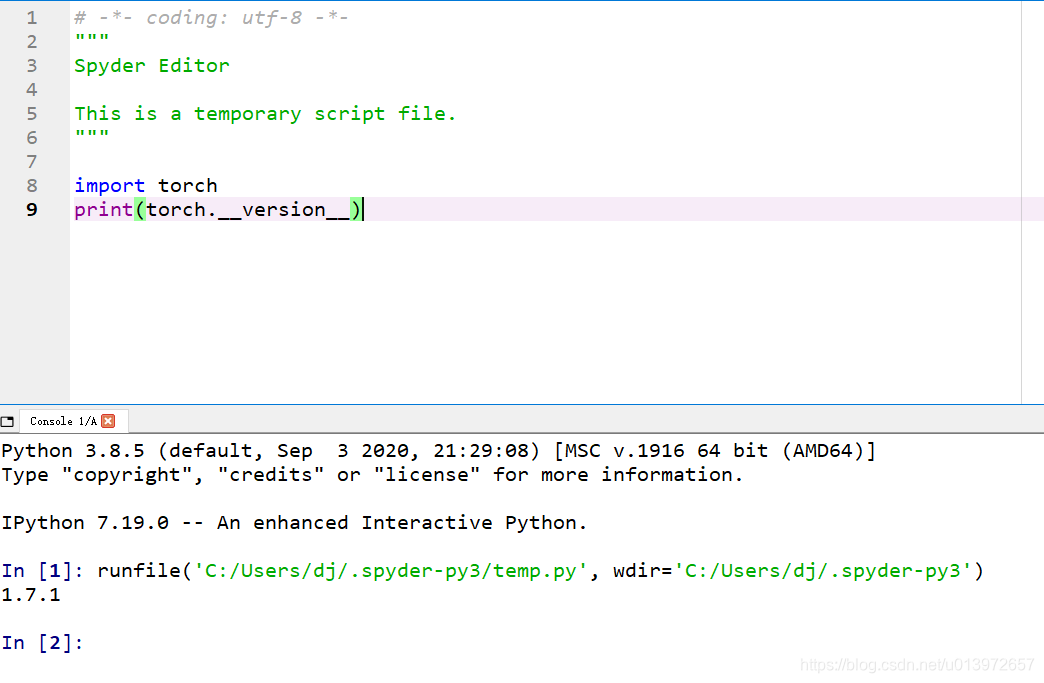Click the line number 1 in the gutter
The height and width of the screenshot is (683, 1044).
(x=31, y=16)
